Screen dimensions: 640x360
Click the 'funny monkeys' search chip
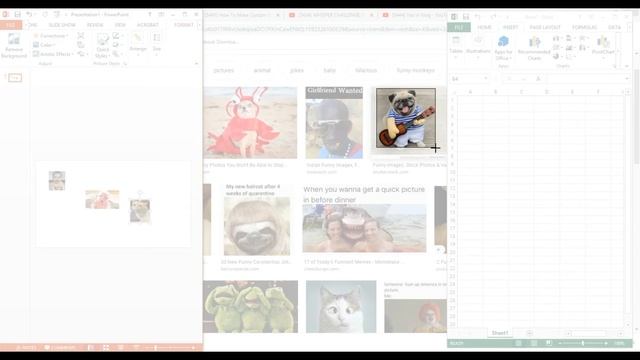[x=416, y=70]
